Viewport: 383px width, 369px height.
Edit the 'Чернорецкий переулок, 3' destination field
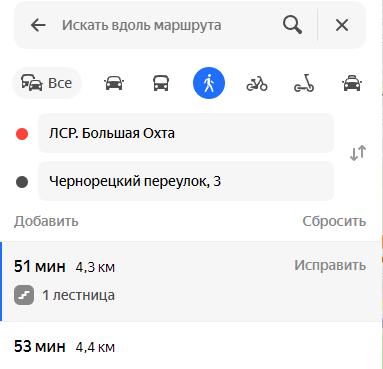click(186, 181)
